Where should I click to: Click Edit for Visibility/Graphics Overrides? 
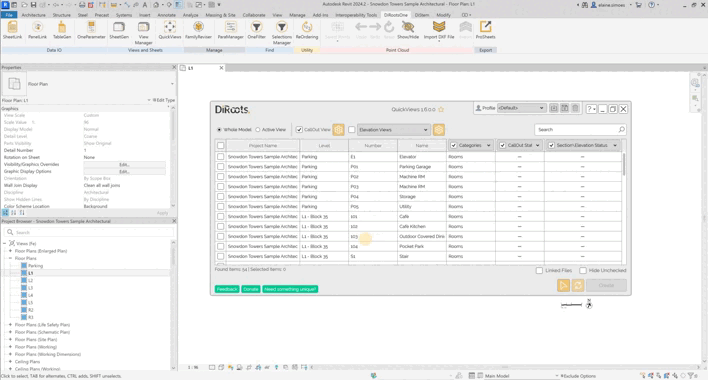click(124, 164)
